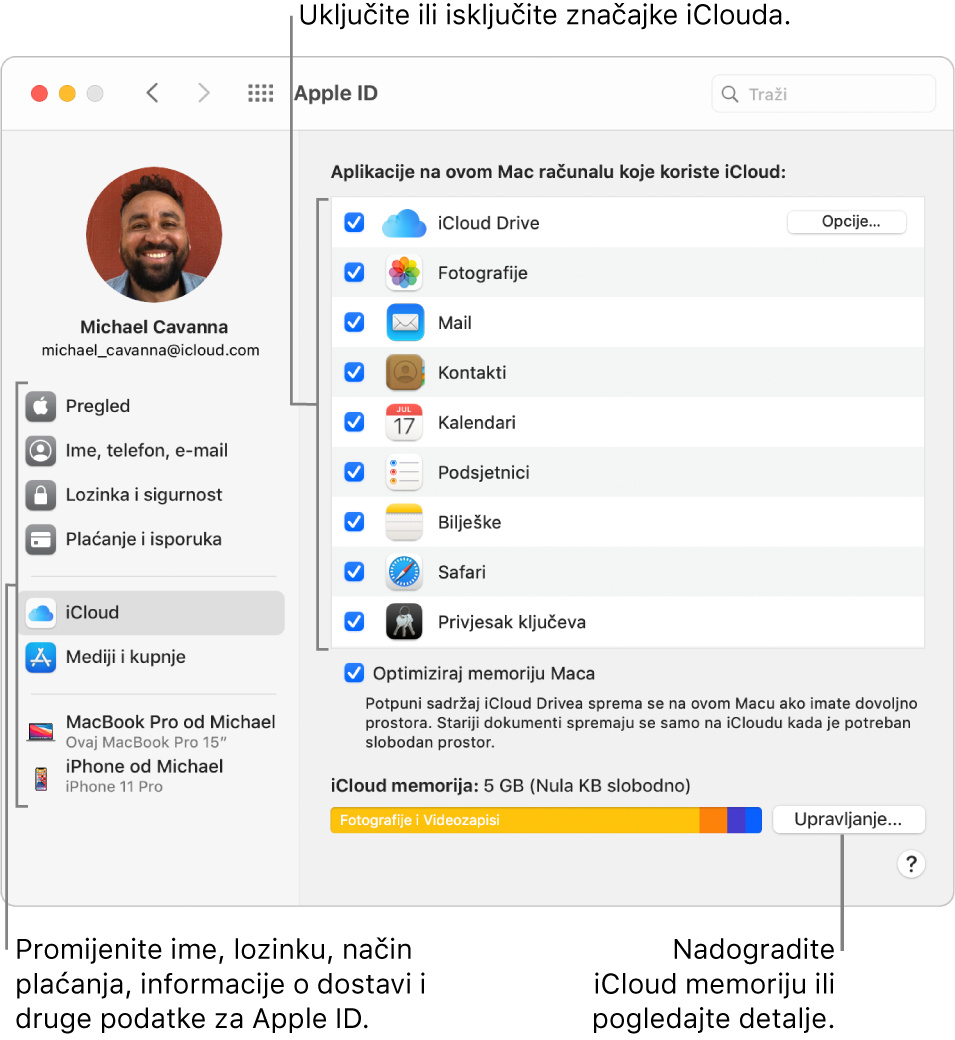The height and width of the screenshot is (1040, 955).
Task: Open help with the question mark button
Action: tap(911, 864)
